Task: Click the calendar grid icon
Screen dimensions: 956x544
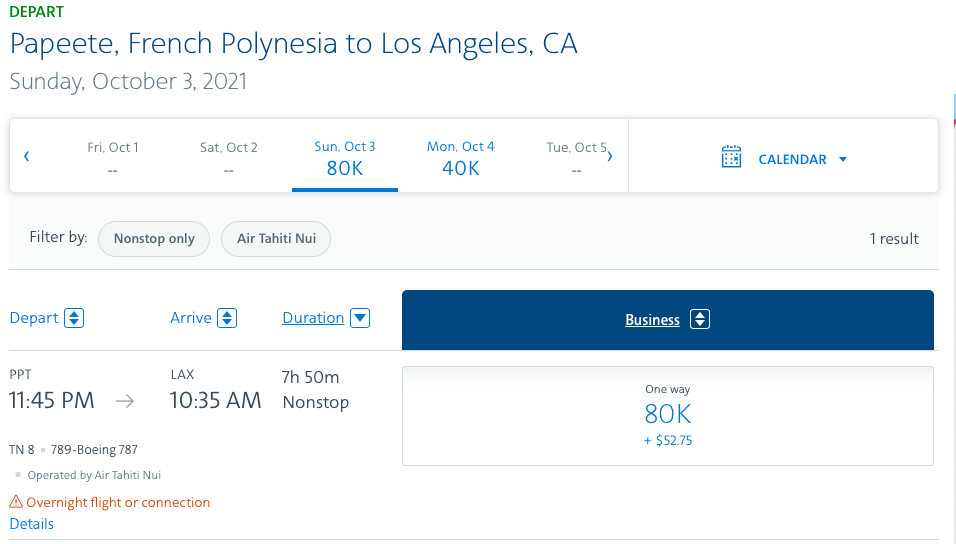Action: [x=732, y=158]
